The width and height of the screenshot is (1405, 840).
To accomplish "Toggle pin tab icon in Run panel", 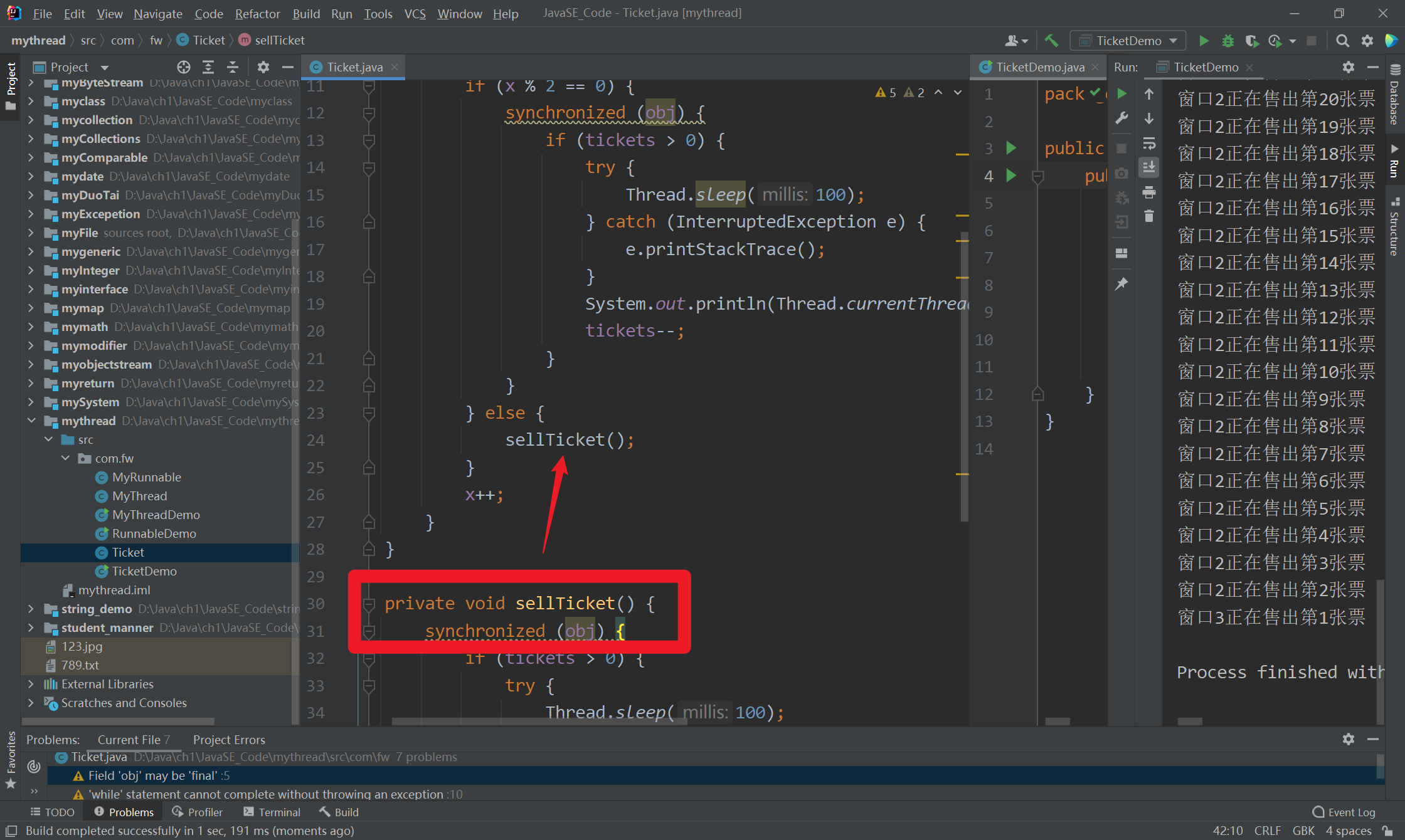I will click(x=1121, y=284).
